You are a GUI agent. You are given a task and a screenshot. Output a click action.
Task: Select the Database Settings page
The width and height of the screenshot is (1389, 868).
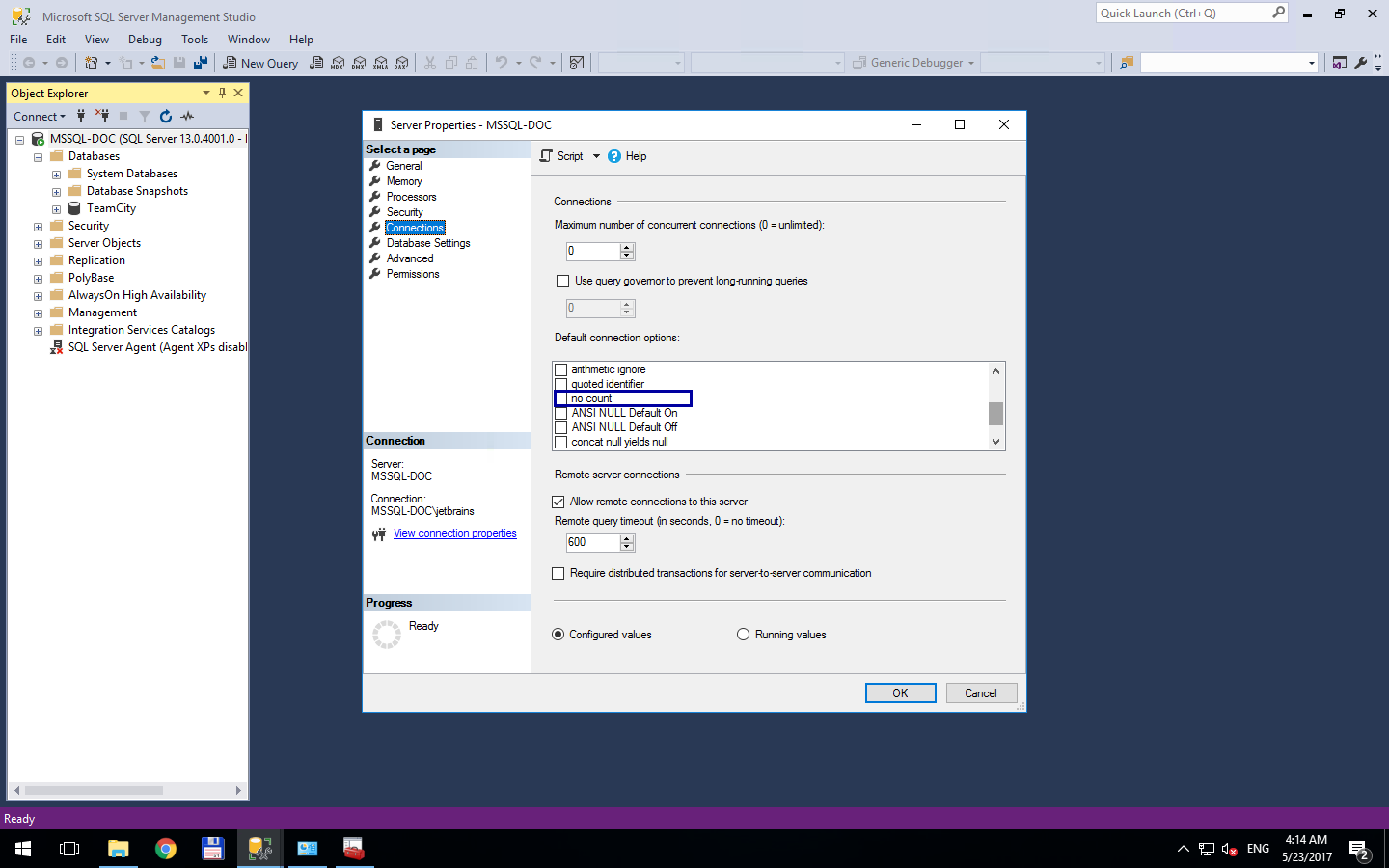[x=428, y=243]
